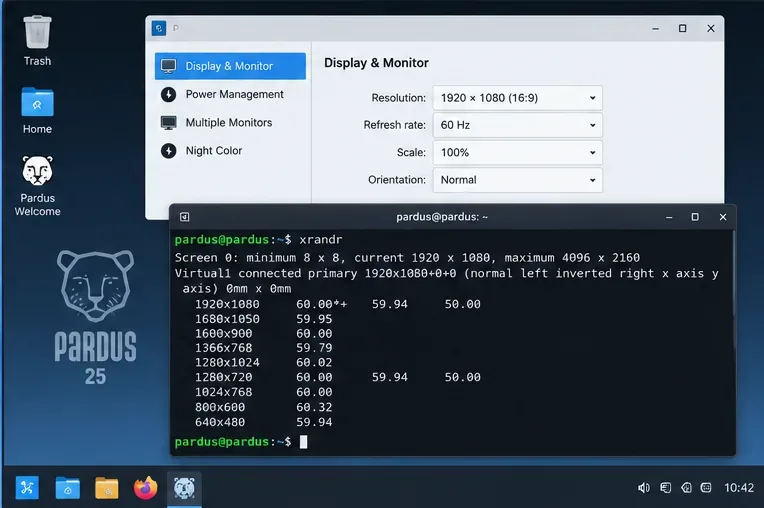764x508 pixels.
Task: Click the 1280x720 line in terminal output
Action: [338, 377]
